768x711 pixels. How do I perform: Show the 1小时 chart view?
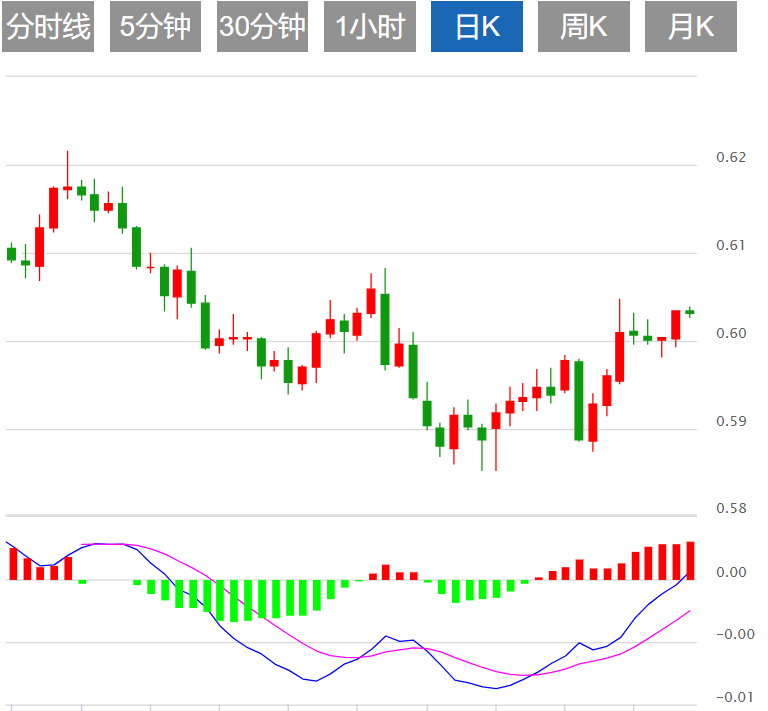(x=369, y=27)
